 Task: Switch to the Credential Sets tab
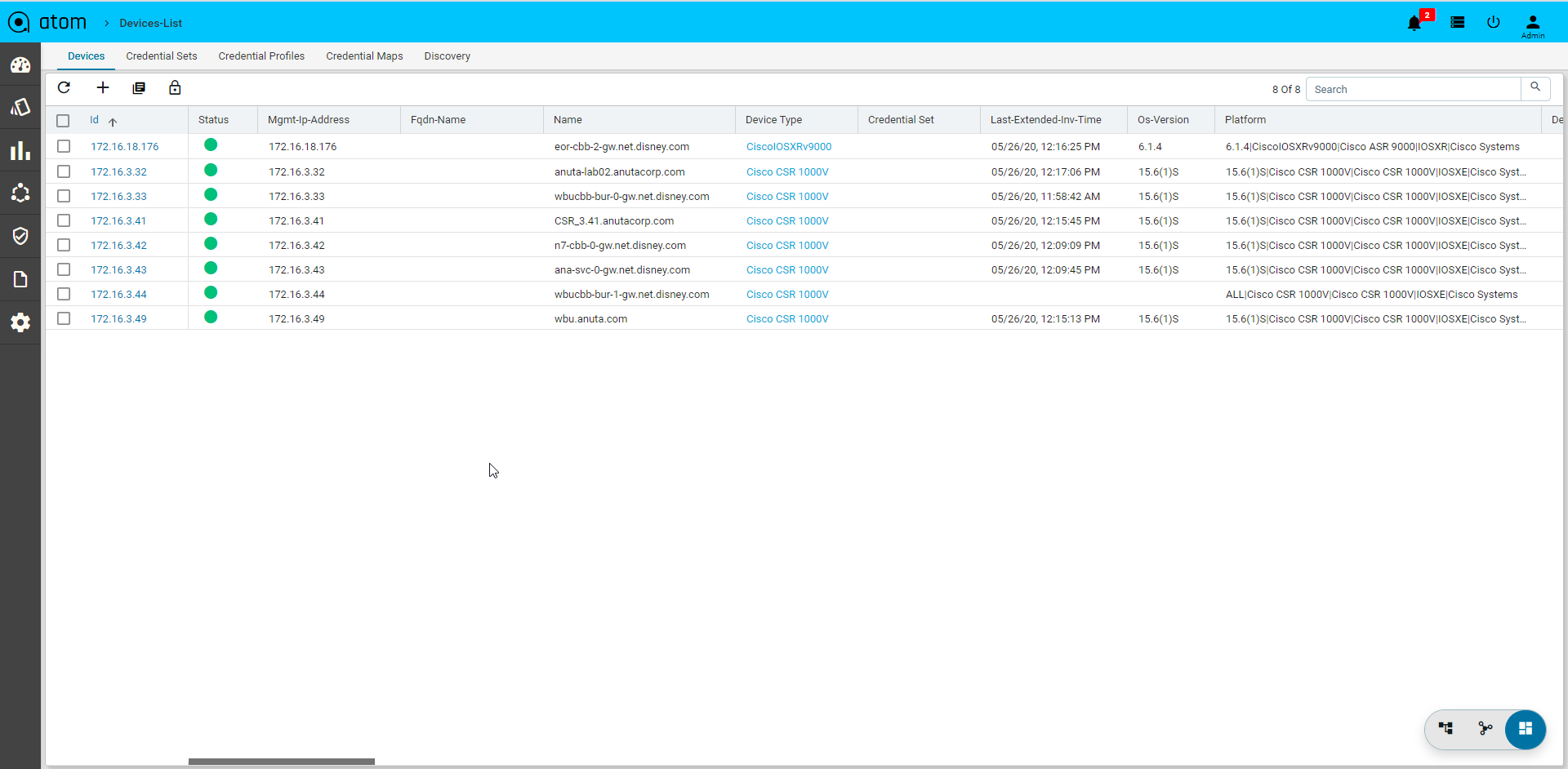[162, 56]
